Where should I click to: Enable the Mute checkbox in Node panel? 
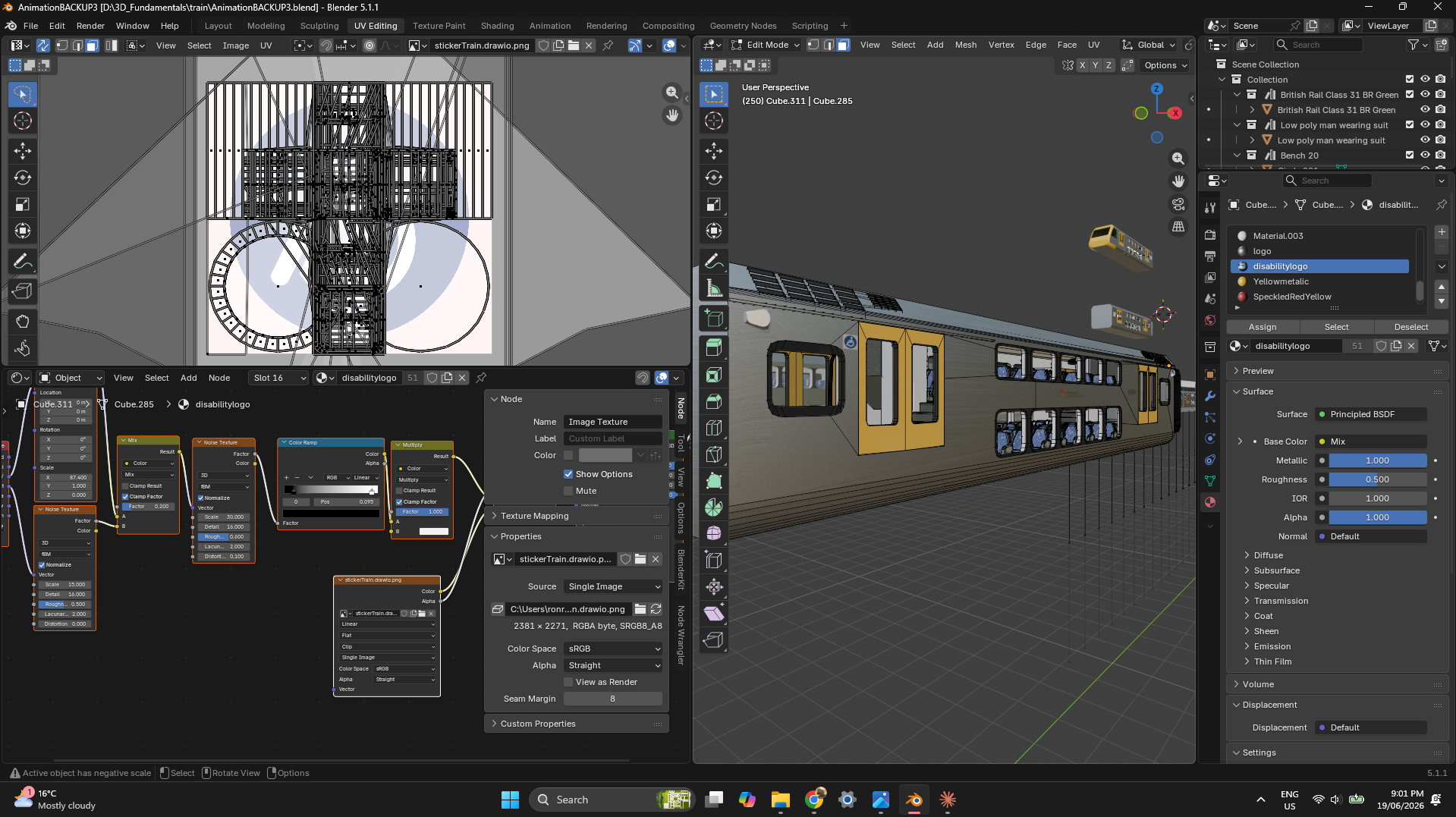tap(568, 491)
